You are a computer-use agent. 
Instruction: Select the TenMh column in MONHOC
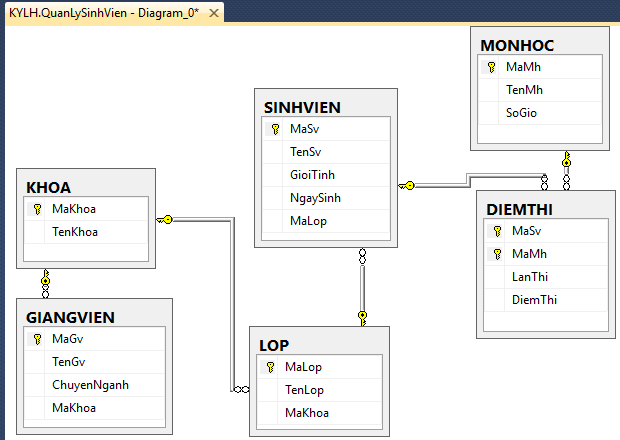pos(540,90)
